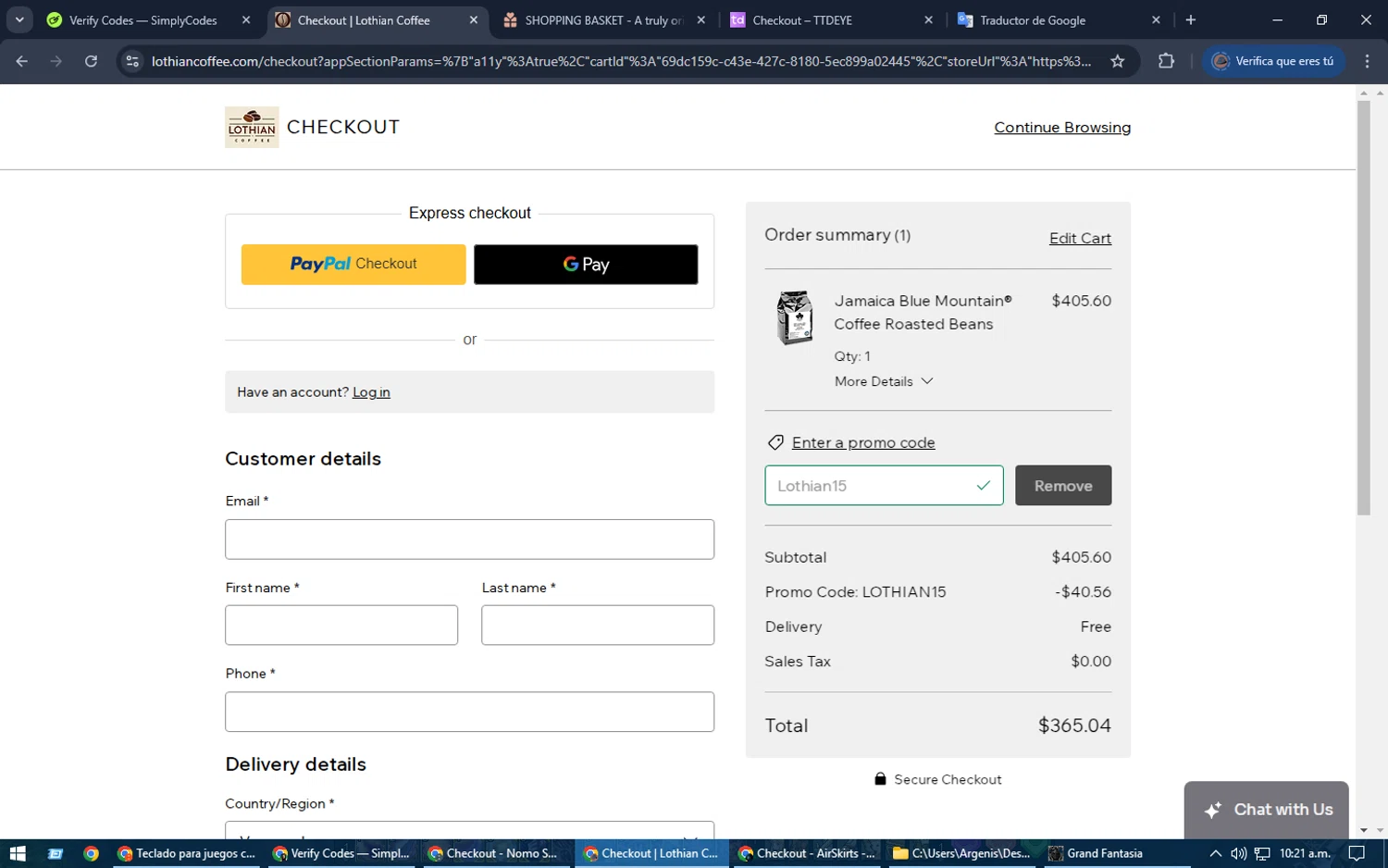Reload the checkout page
Screen dimensions: 1388x868
tap(91, 61)
